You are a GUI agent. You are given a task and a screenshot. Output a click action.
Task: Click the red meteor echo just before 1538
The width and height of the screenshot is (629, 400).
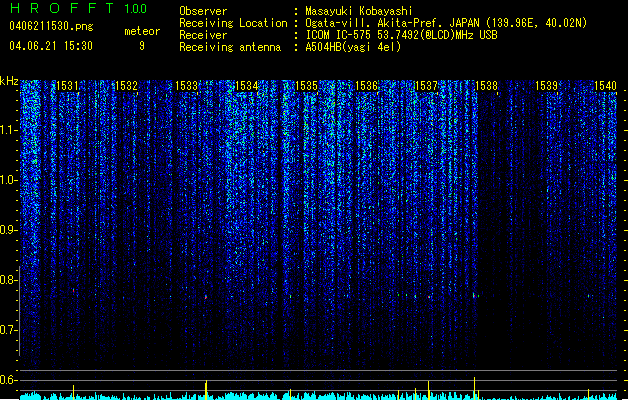(474, 295)
